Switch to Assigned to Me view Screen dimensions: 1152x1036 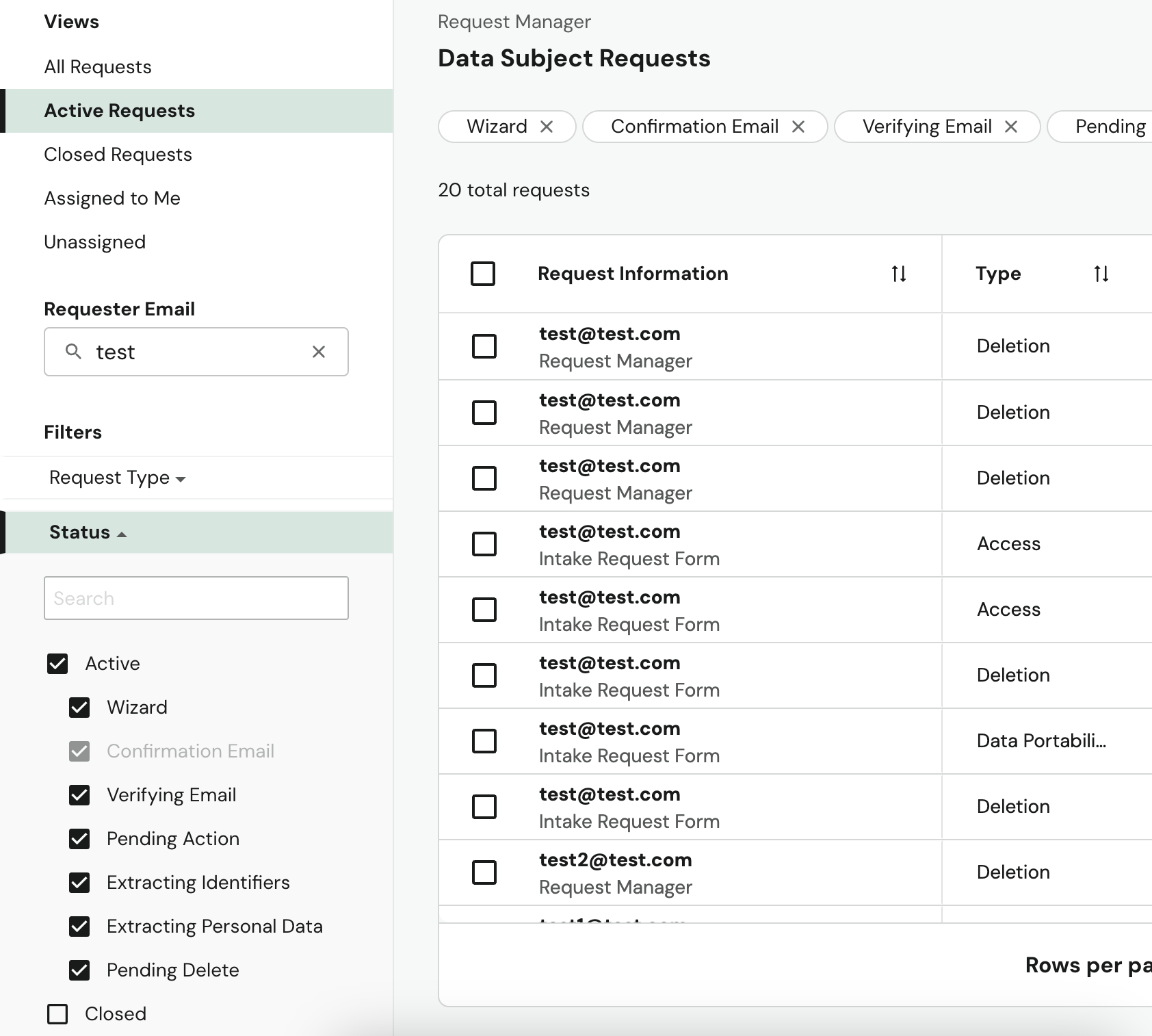point(112,198)
